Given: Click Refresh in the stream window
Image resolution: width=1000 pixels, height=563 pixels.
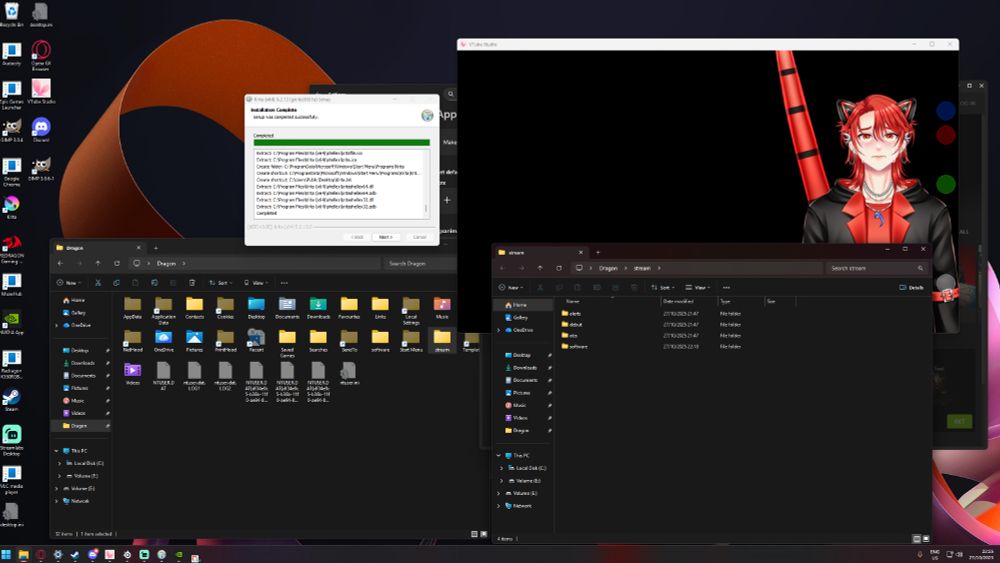Looking at the screenshot, I should 559,268.
